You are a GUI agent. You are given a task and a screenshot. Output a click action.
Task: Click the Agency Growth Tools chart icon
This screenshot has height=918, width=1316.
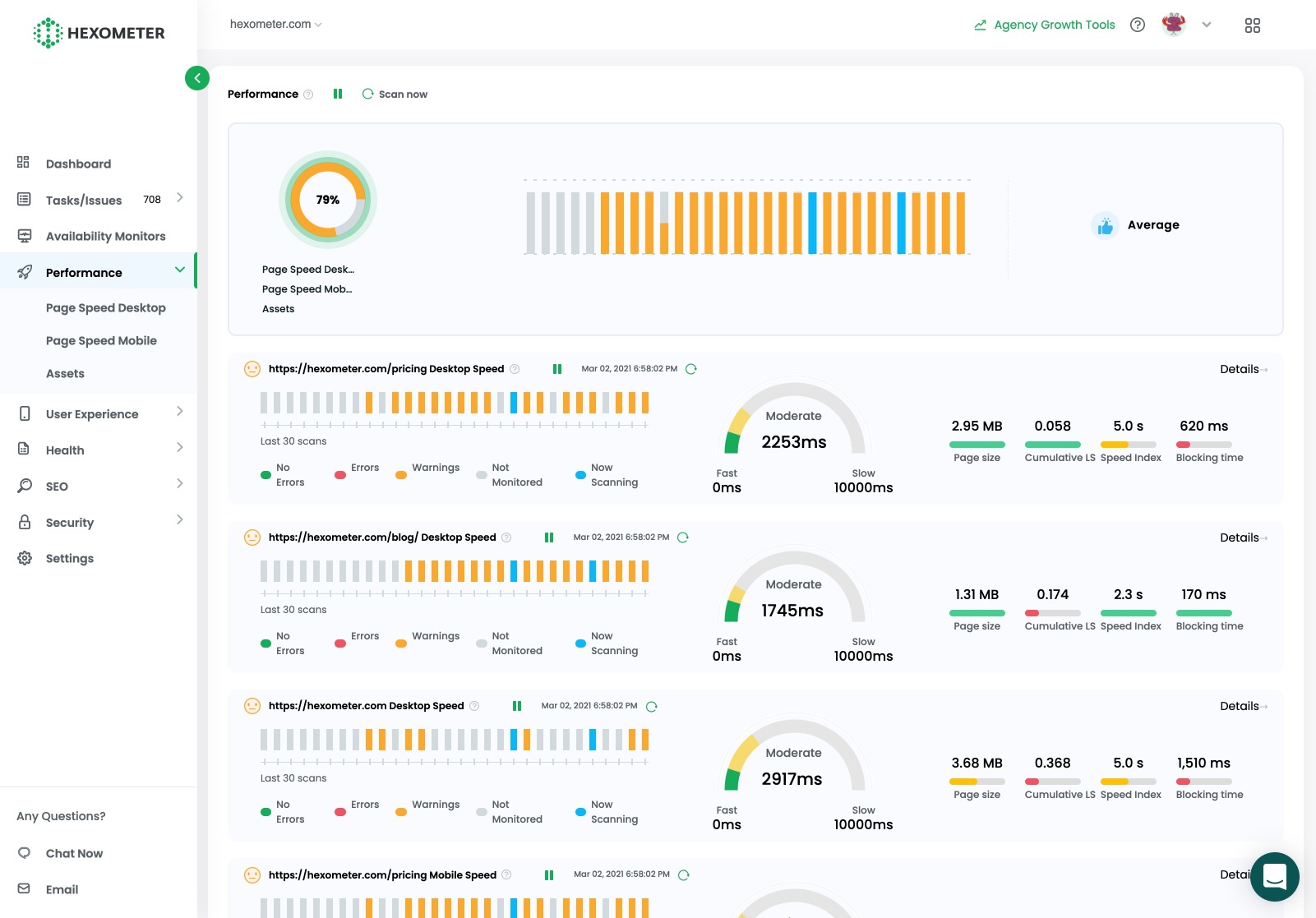(x=980, y=25)
